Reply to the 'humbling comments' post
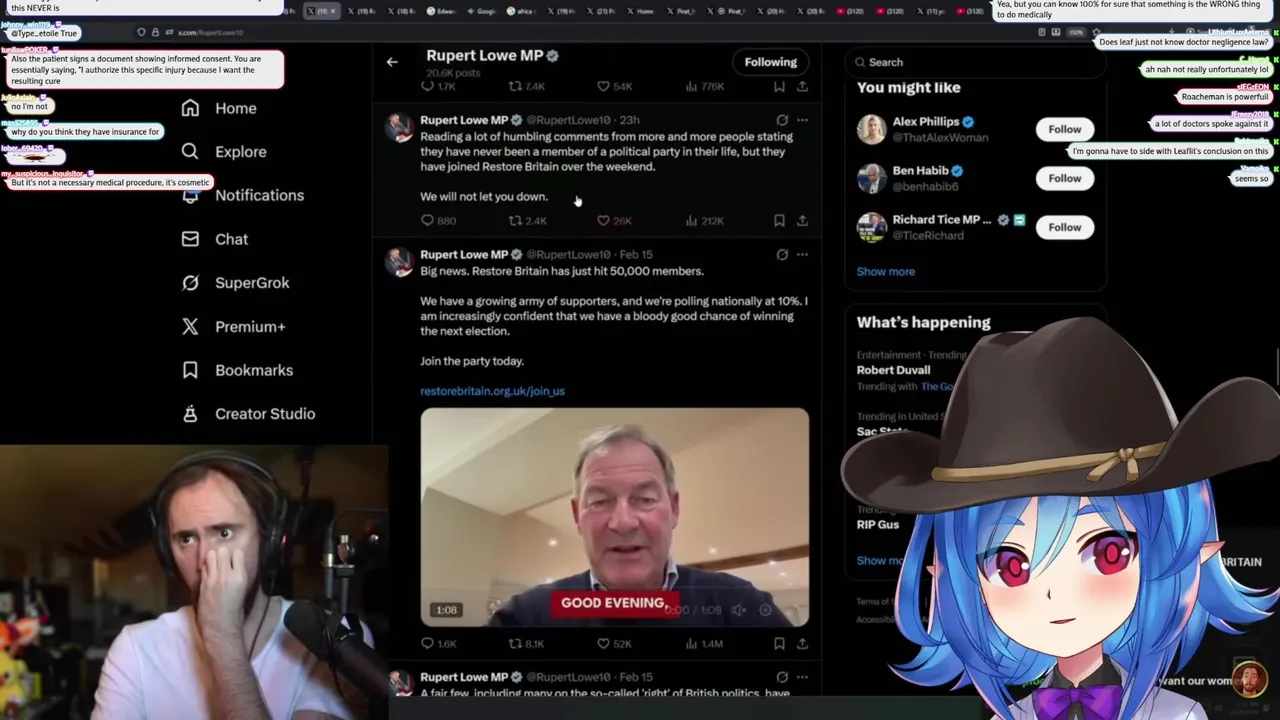1280x720 pixels. coord(427,220)
